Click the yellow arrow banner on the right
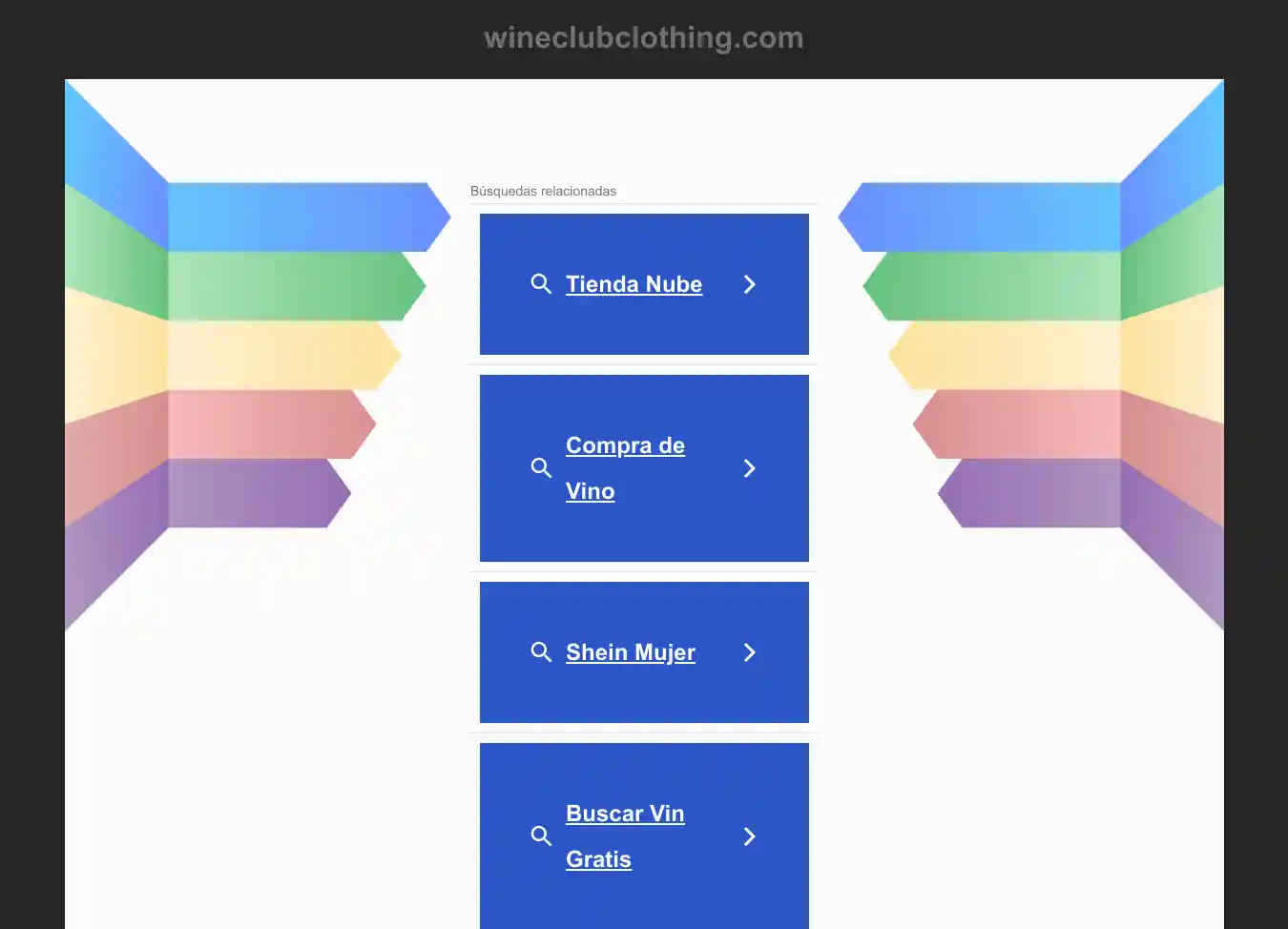The image size is (1288, 929). pos(1002,355)
